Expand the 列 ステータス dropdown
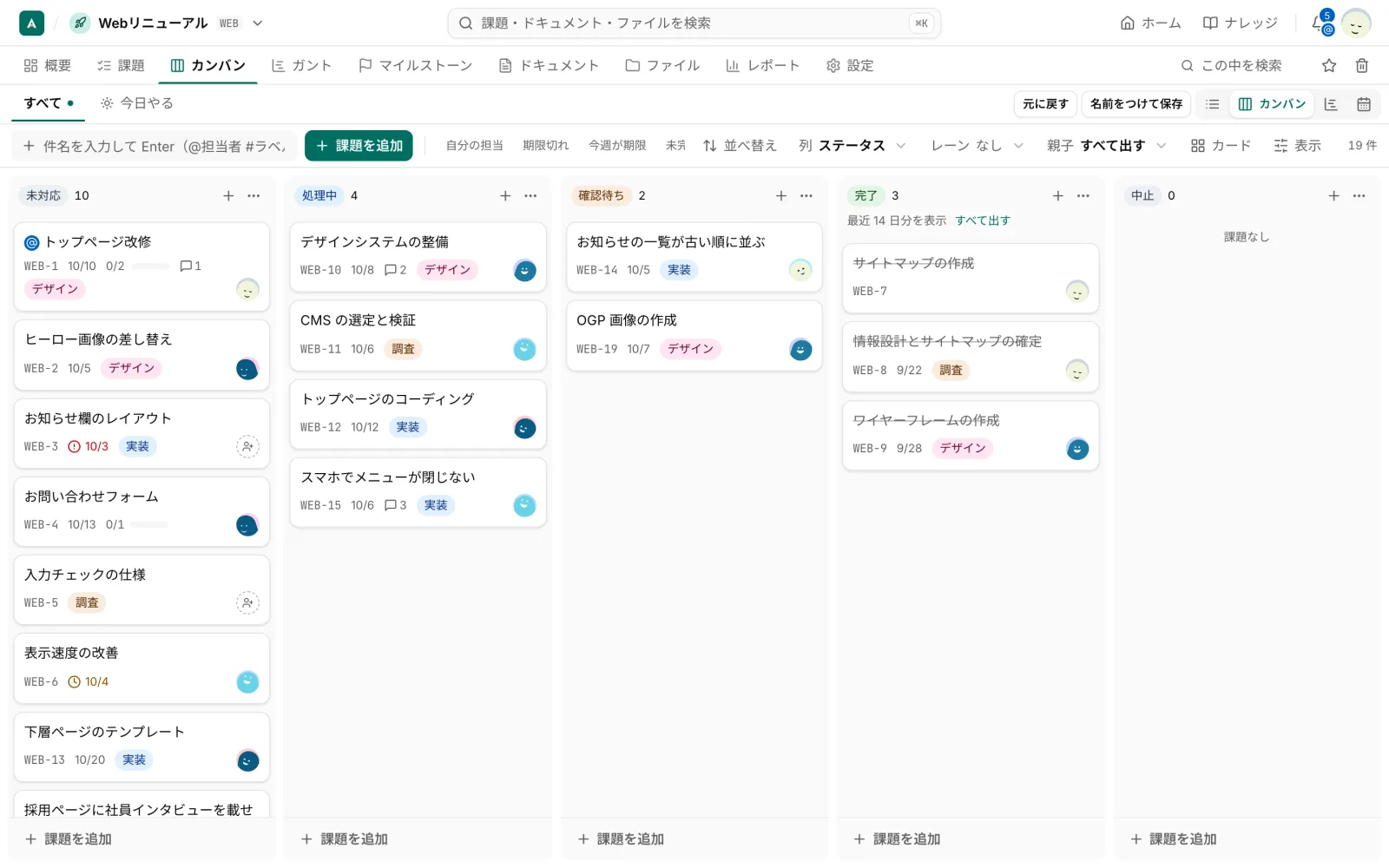1389x868 pixels. [x=852, y=146]
